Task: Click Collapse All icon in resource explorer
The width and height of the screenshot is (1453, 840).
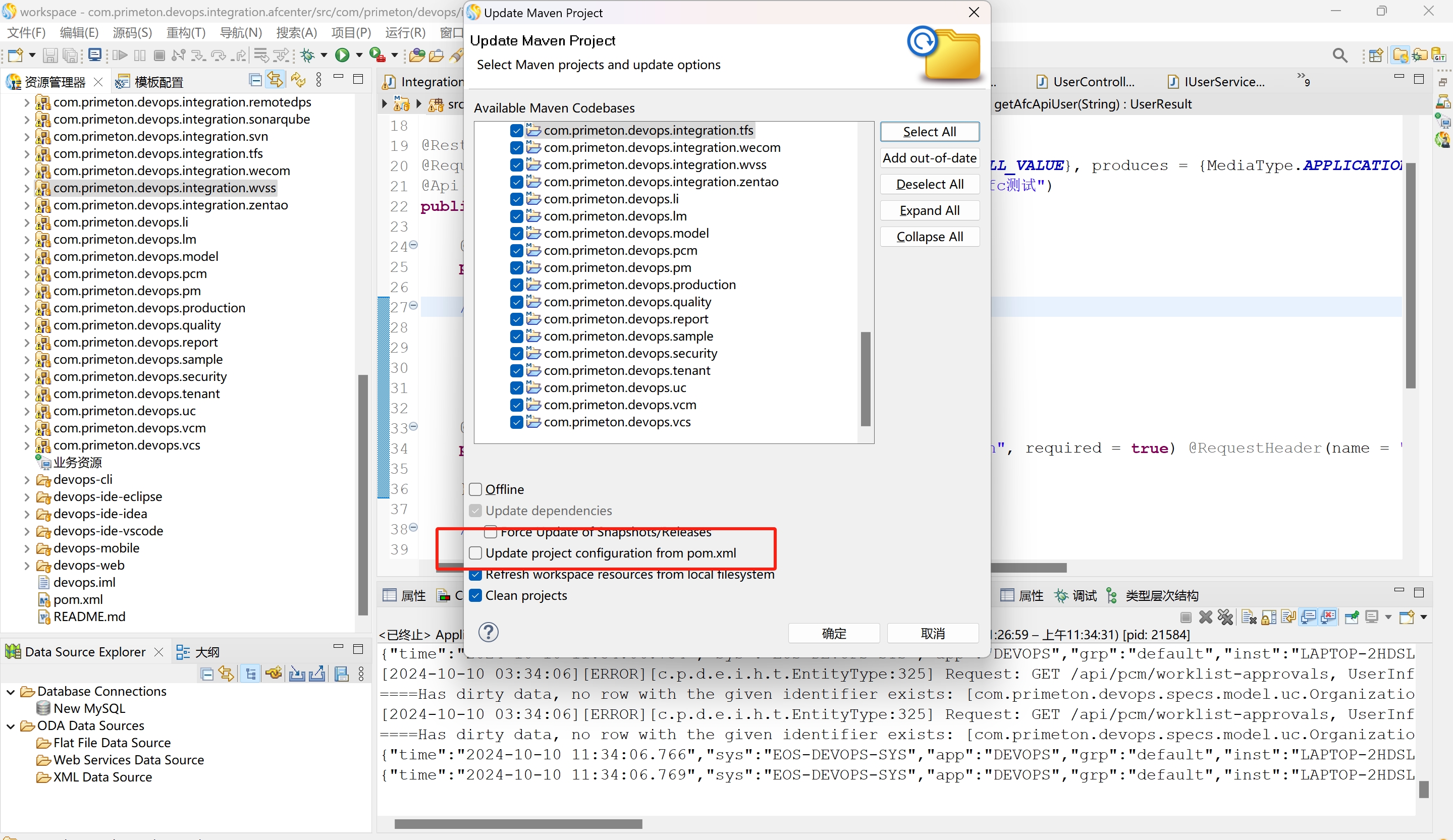Action: coord(255,80)
